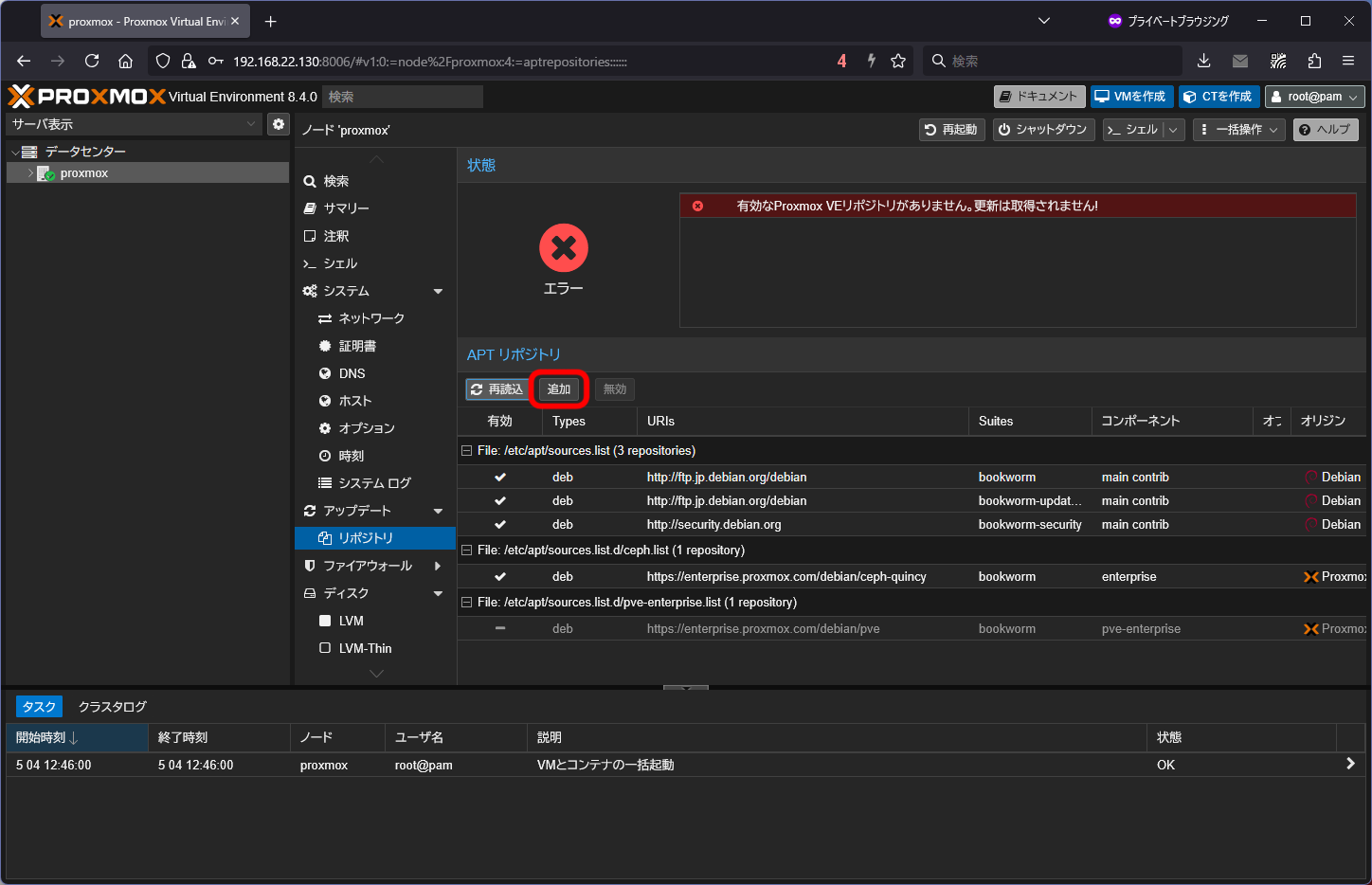The image size is (1372, 885).
Task: Click the 再読込 reload button
Action: pos(497,389)
